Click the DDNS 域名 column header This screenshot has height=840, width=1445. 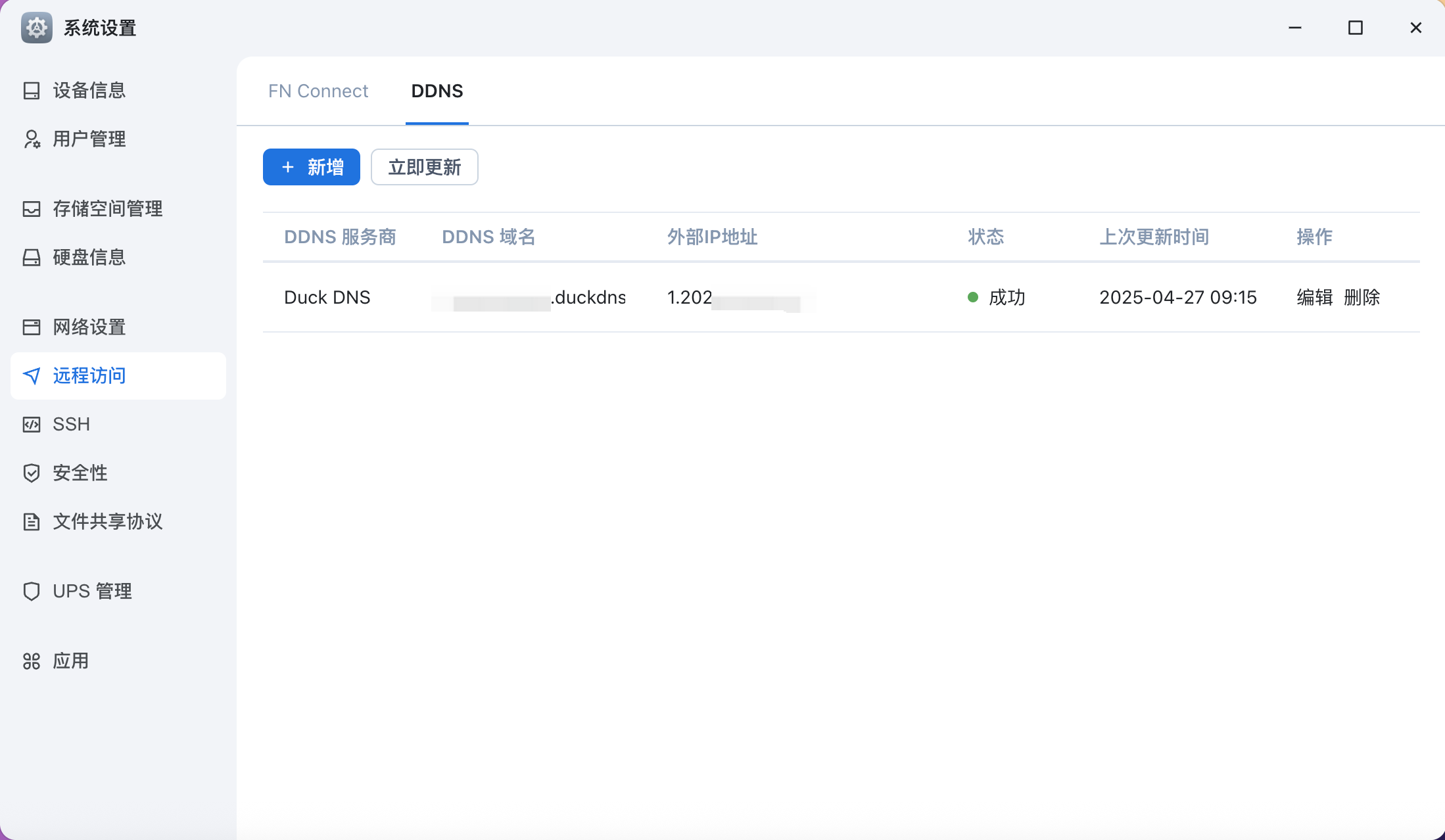coord(488,237)
